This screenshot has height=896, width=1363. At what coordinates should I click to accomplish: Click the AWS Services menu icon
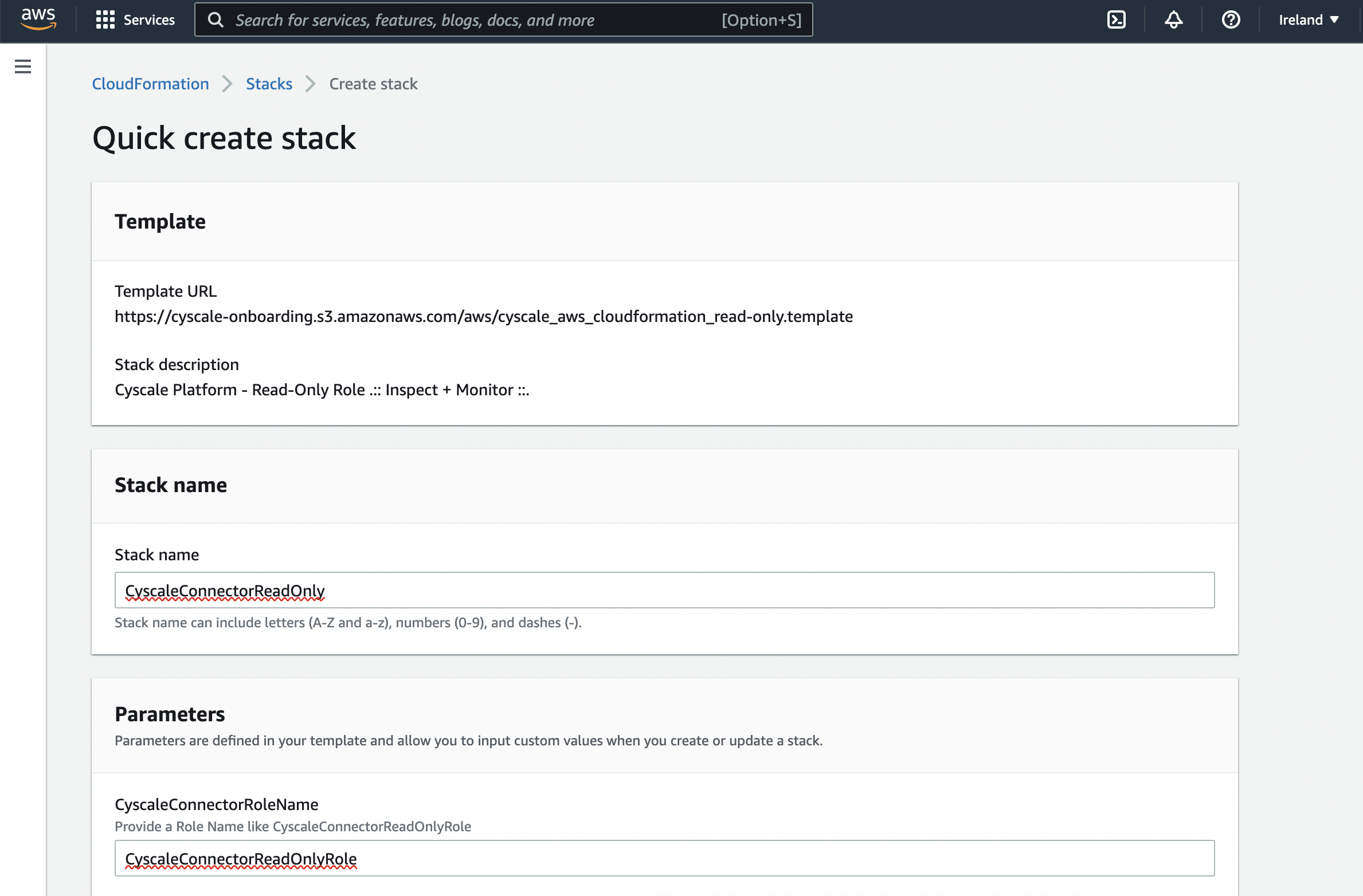coord(104,19)
